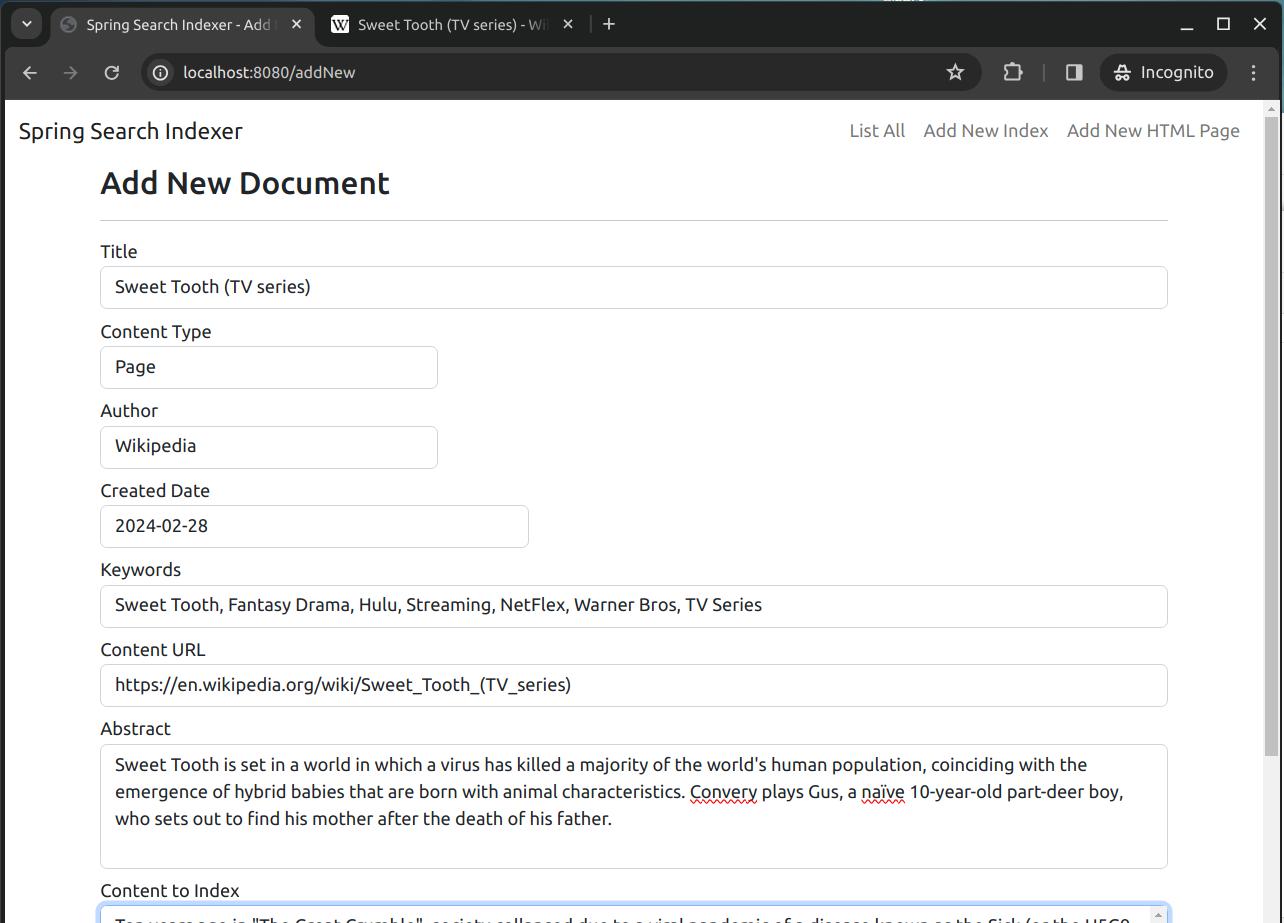Click the Created Date field

coord(314,526)
